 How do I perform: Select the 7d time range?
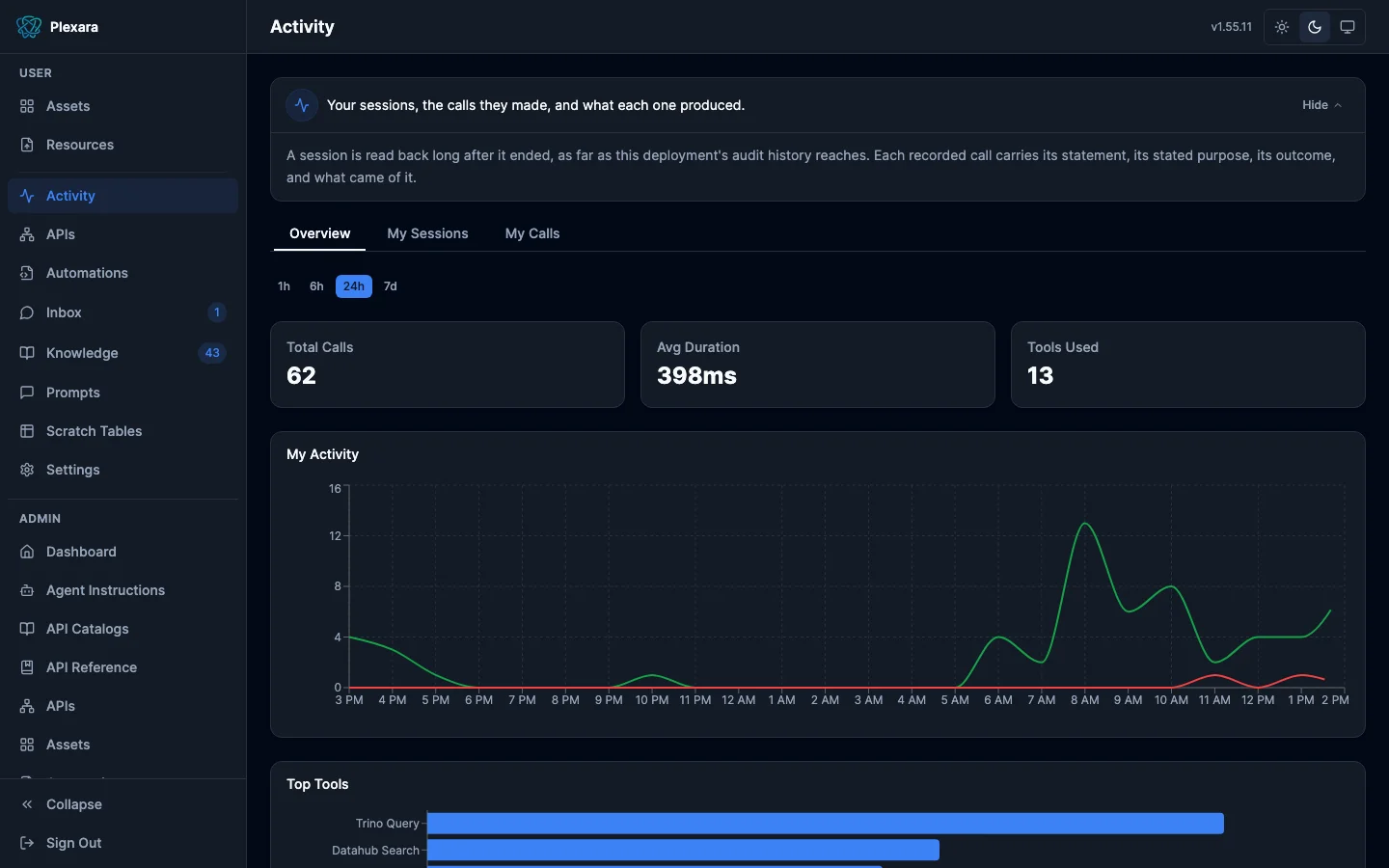pos(391,286)
